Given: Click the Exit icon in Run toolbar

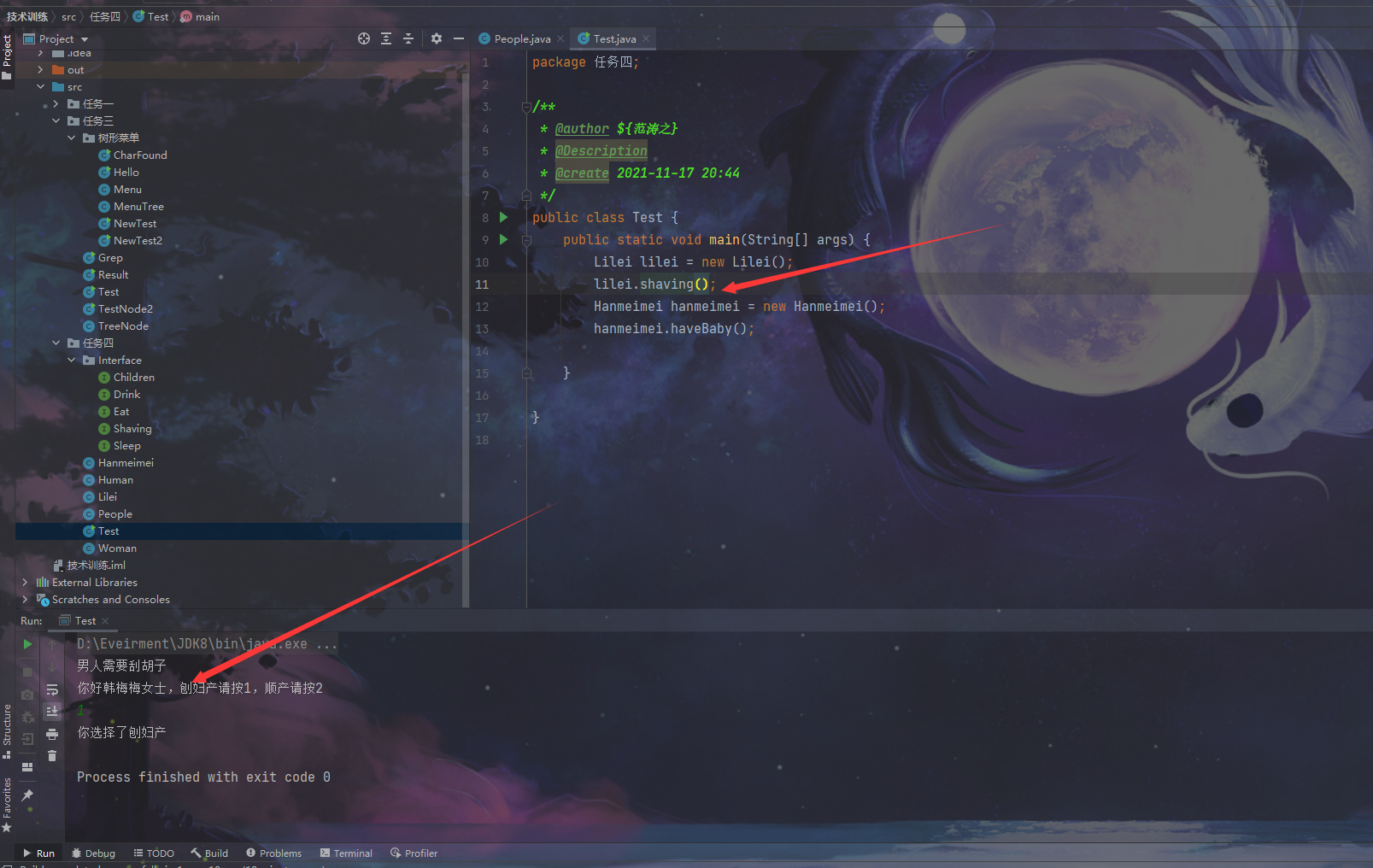Looking at the screenshot, I should click(x=27, y=739).
